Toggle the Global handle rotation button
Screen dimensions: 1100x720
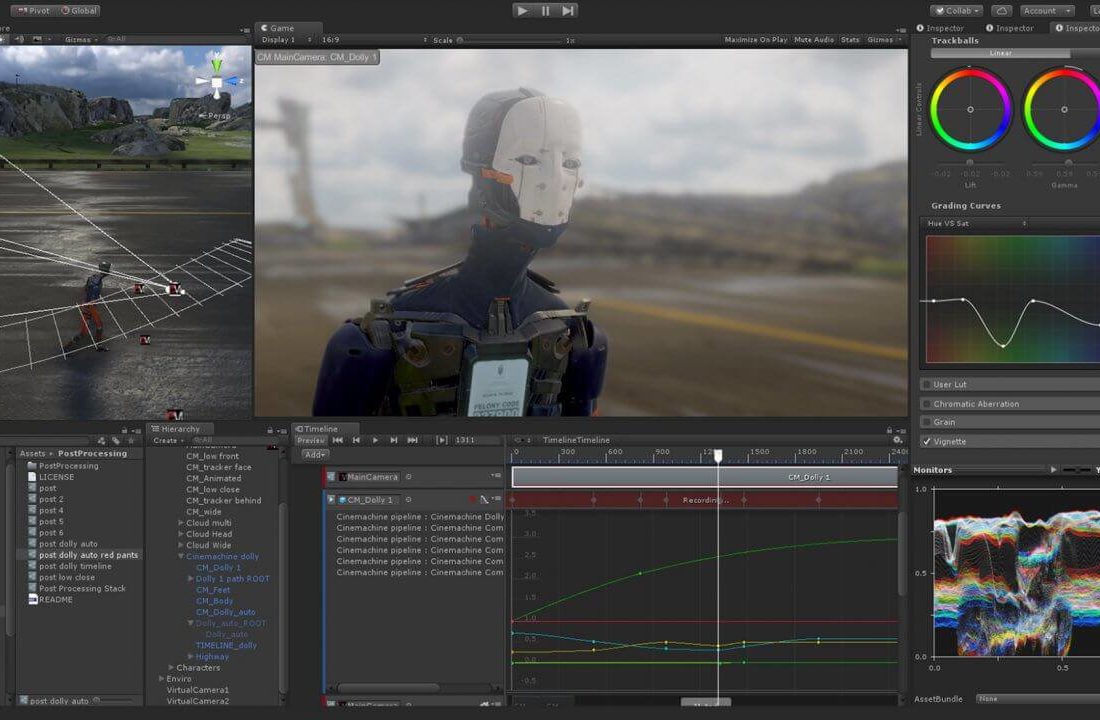79,11
